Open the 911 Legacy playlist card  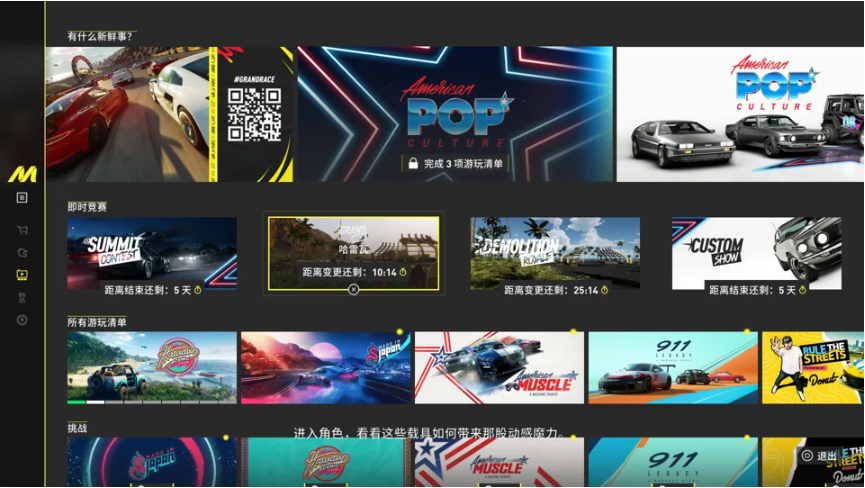pyautogui.click(x=673, y=368)
